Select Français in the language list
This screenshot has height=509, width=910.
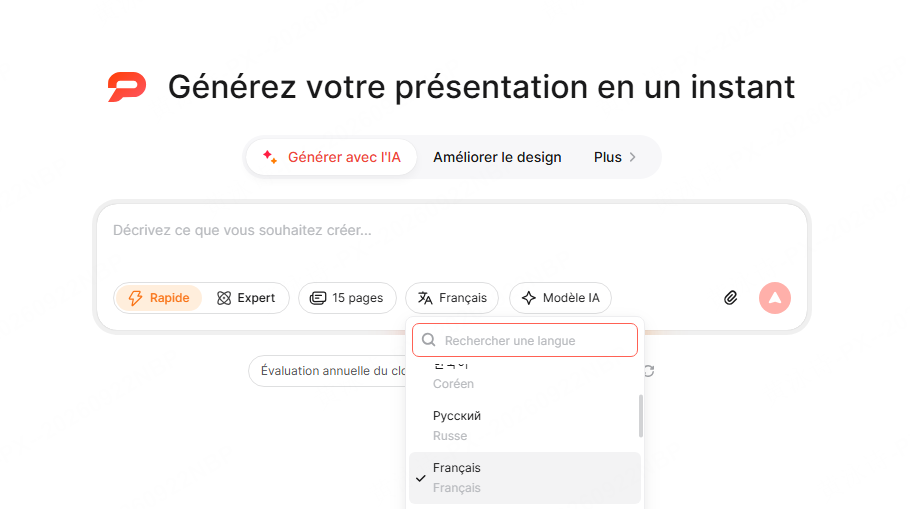pos(525,478)
